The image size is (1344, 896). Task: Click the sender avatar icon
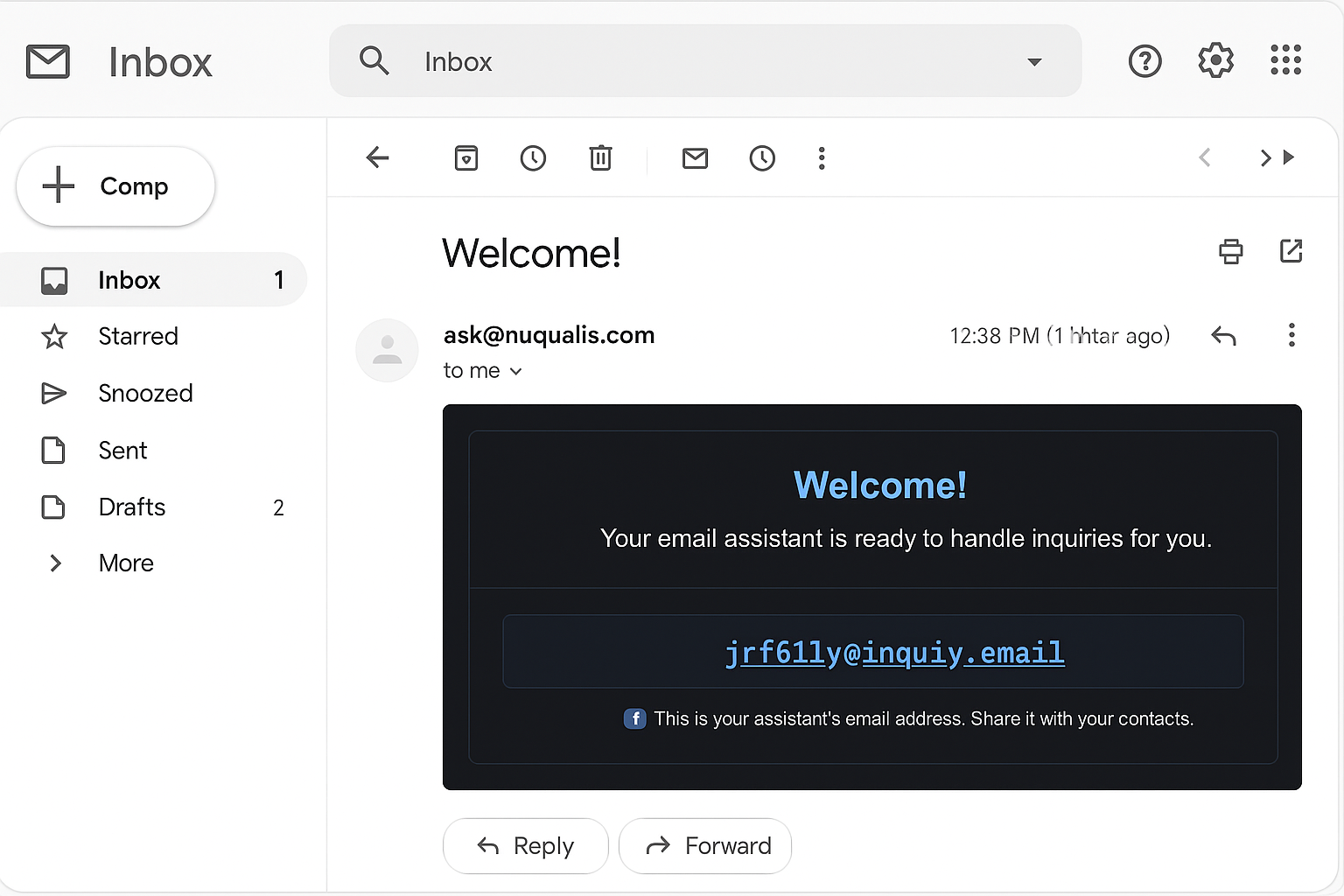[387, 350]
